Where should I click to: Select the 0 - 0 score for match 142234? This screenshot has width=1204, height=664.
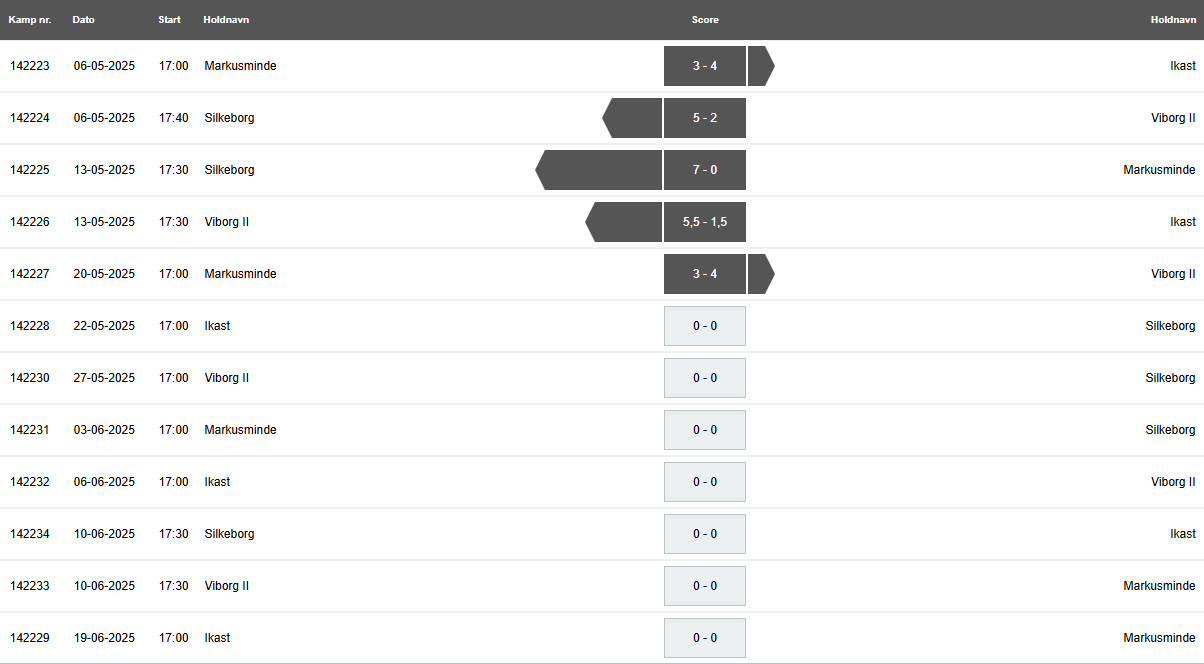[705, 534]
